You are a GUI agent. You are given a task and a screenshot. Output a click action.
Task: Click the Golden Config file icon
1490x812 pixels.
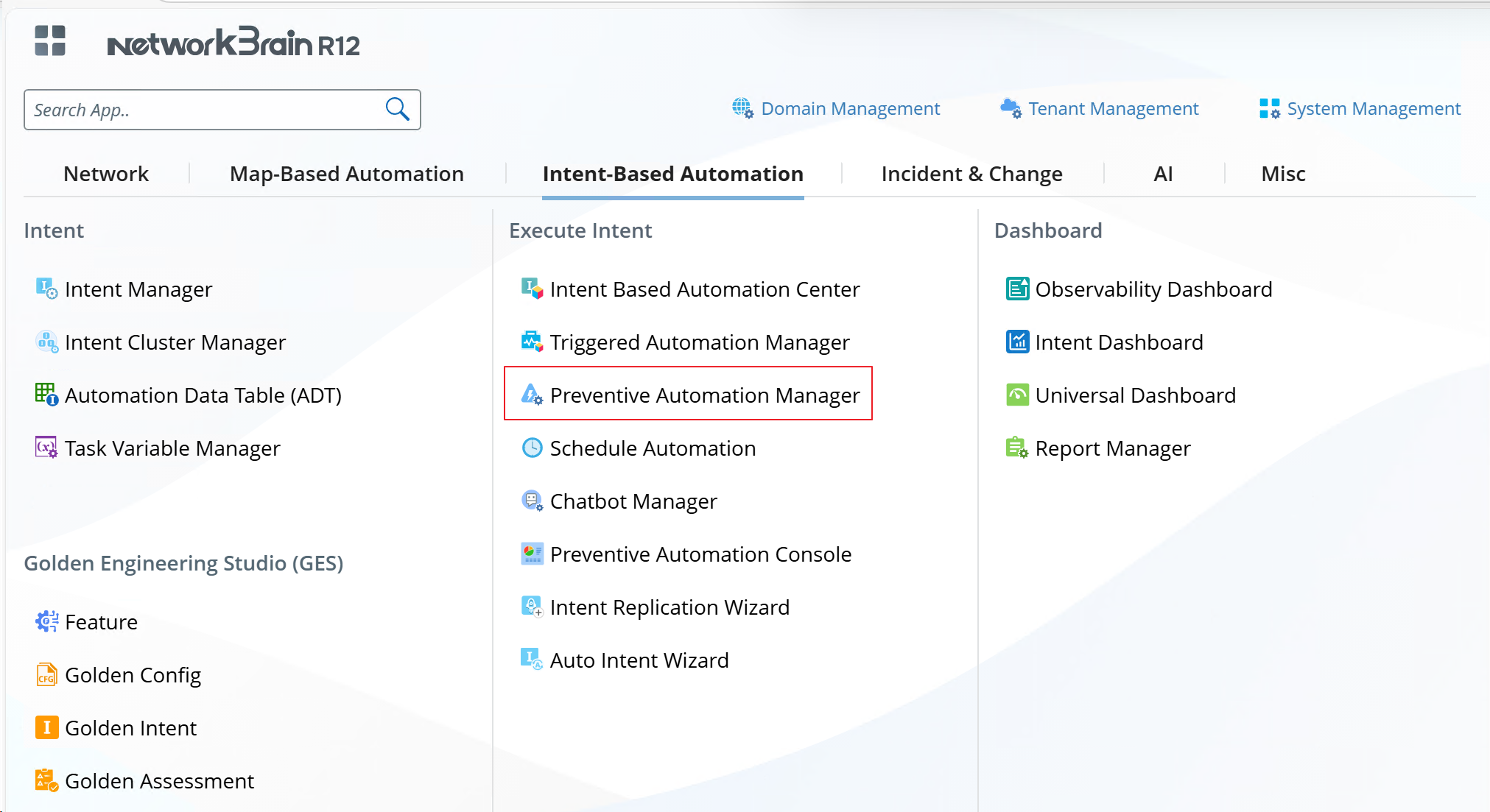(46, 674)
